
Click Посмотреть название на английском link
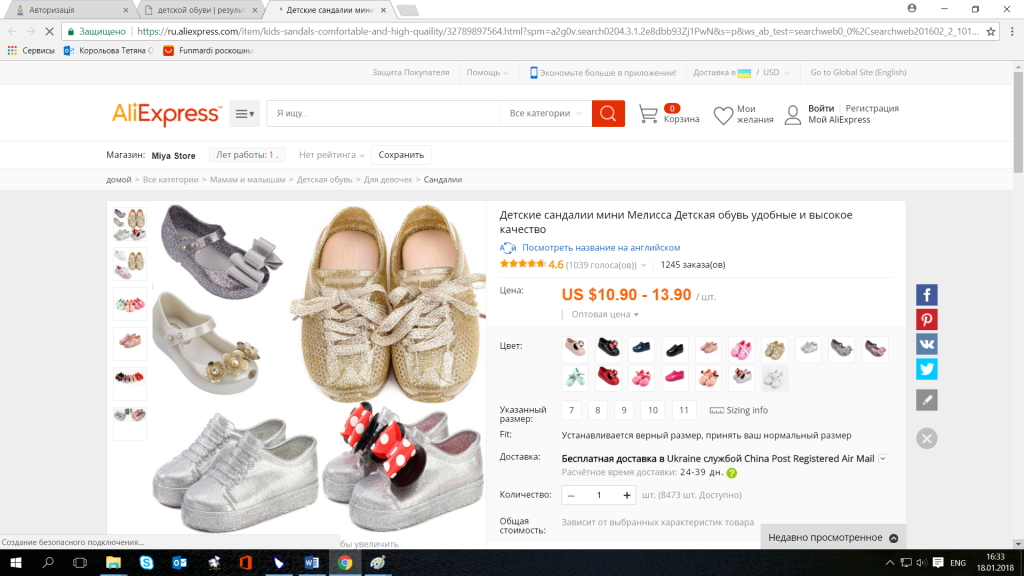pyautogui.click(x=601, y=248)
